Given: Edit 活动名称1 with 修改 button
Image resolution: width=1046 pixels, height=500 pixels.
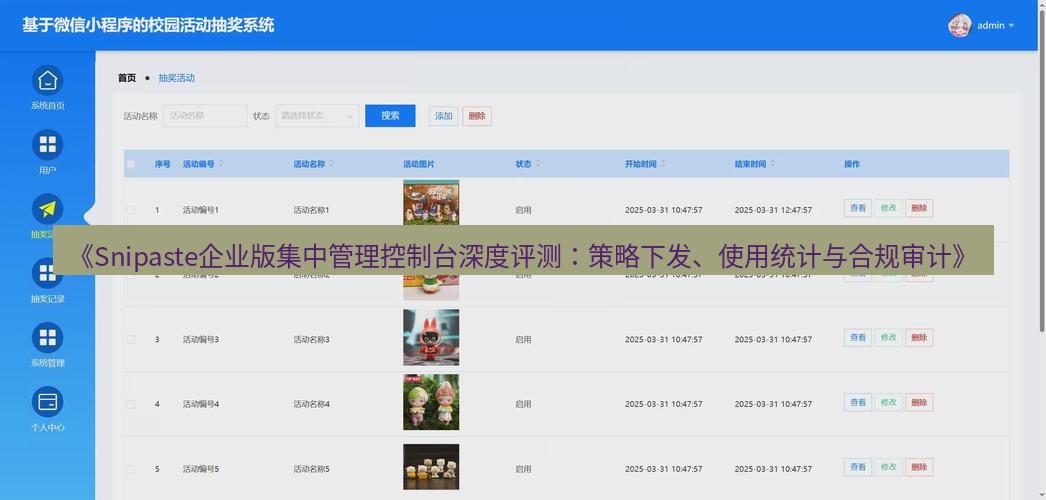Looking at the screenshot, I should pyautogui.click(x=889, y=208).
